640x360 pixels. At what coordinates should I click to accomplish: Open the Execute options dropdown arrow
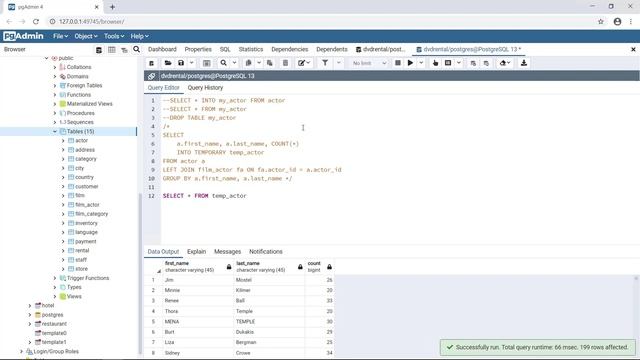pos(421,63)
